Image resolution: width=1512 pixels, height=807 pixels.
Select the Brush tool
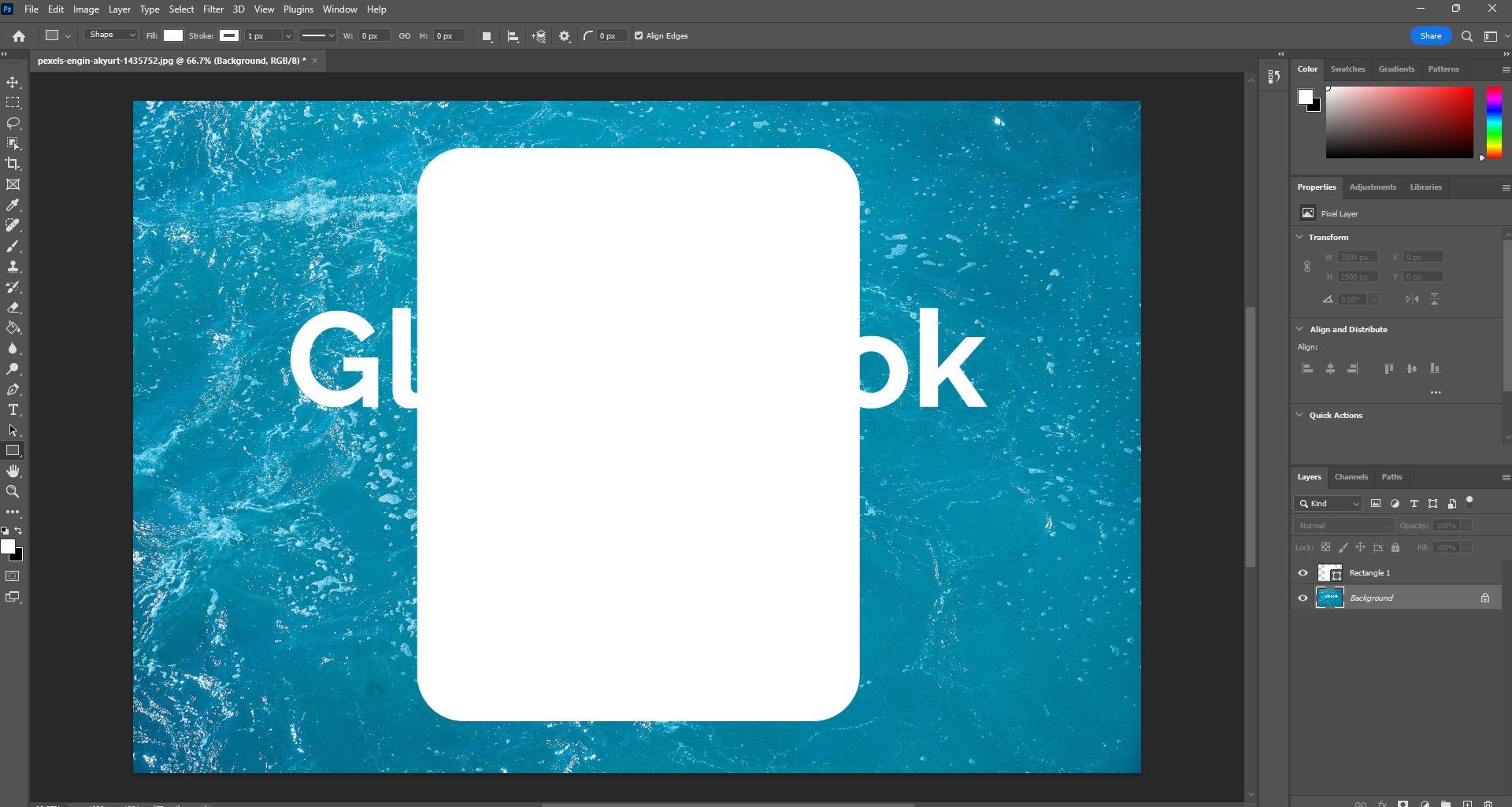(x=13, y=246)
